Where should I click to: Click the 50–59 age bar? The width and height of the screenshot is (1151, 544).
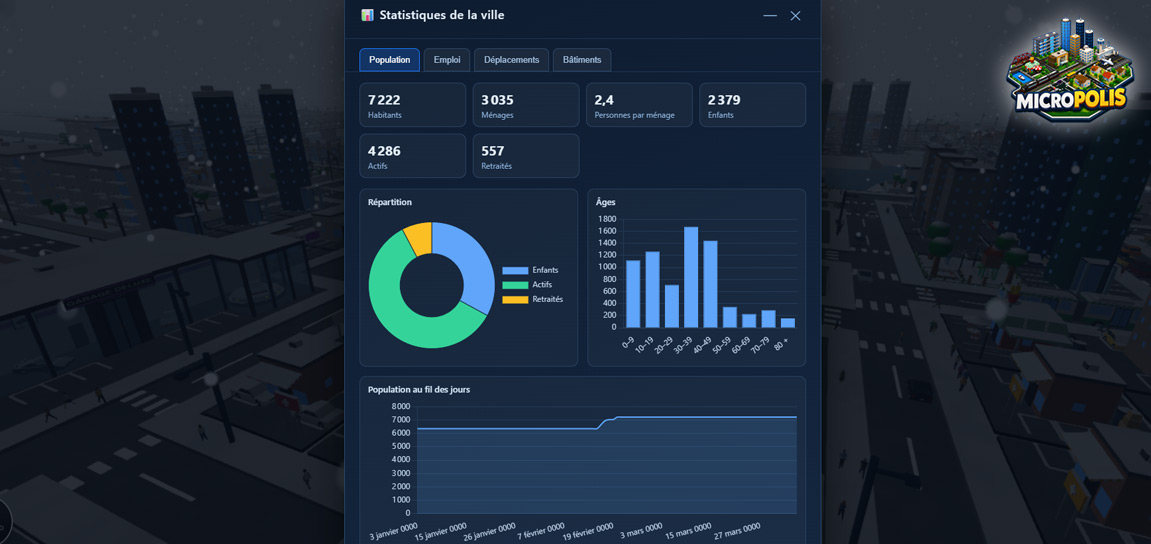click(730, 317)
